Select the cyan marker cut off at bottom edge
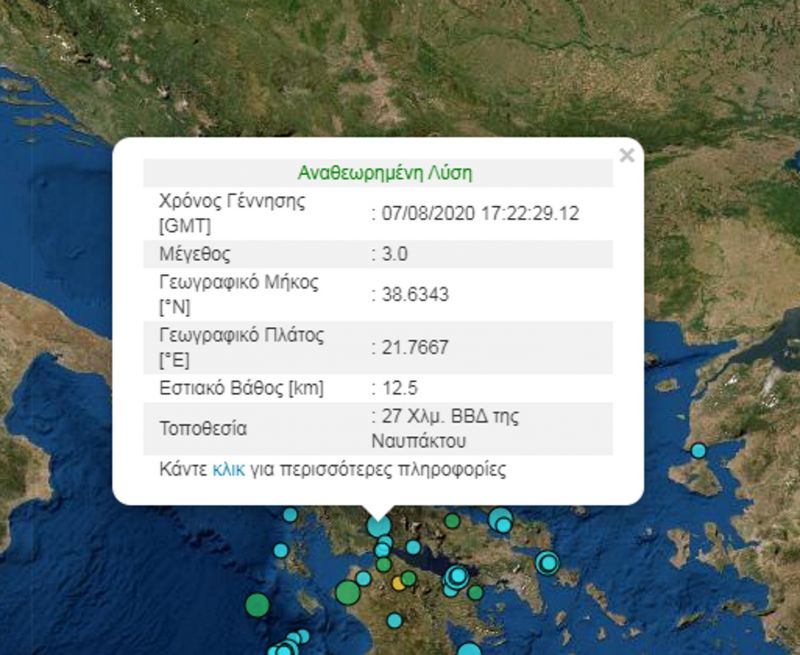This screenshot has width=800, height=655. (x=468, y=650)
